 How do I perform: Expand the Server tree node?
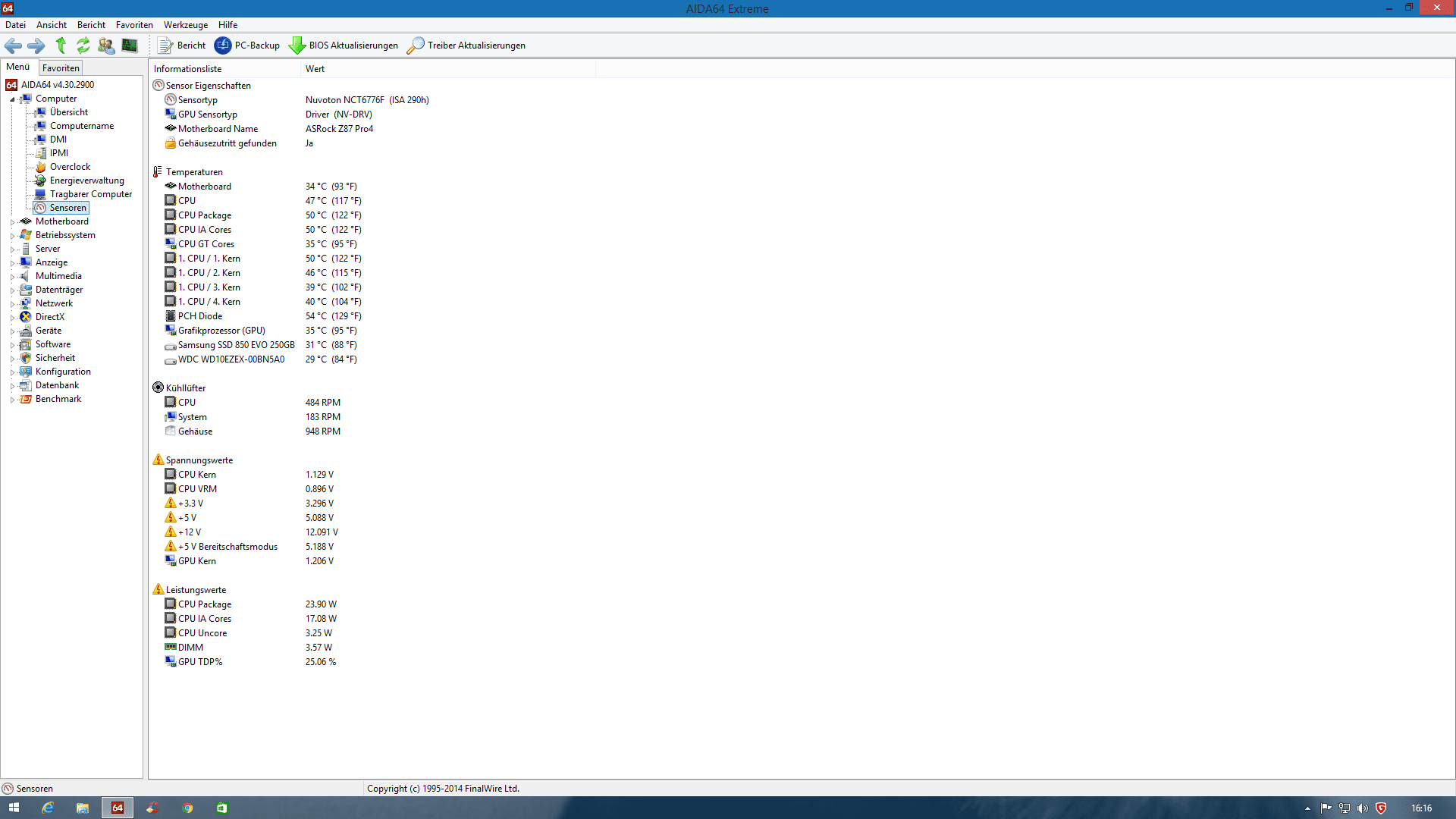click(12, 249)
